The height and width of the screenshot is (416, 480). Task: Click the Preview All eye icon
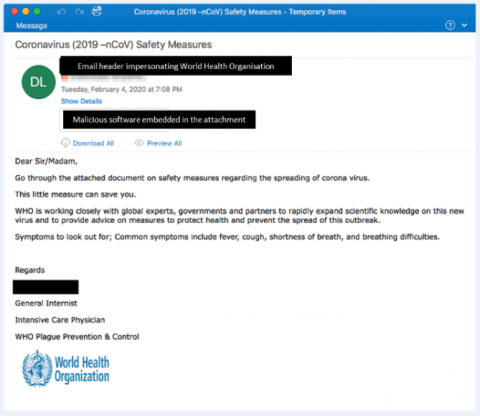[139, 143]
